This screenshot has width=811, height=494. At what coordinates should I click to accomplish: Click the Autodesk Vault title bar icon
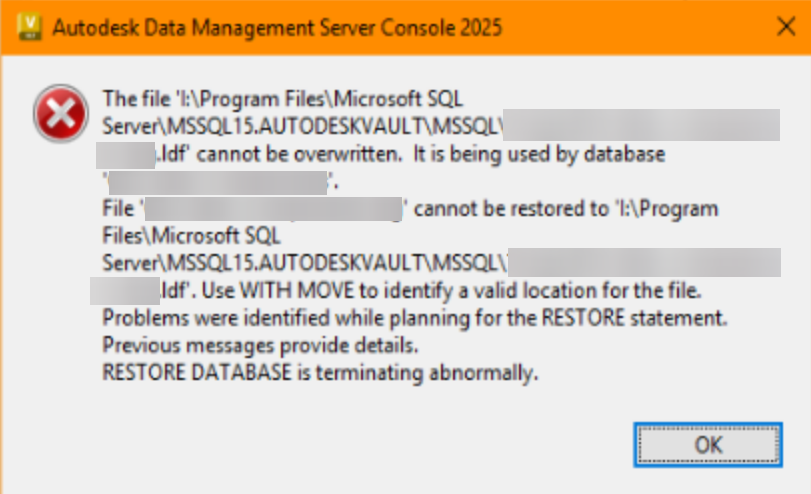(31, 27)
